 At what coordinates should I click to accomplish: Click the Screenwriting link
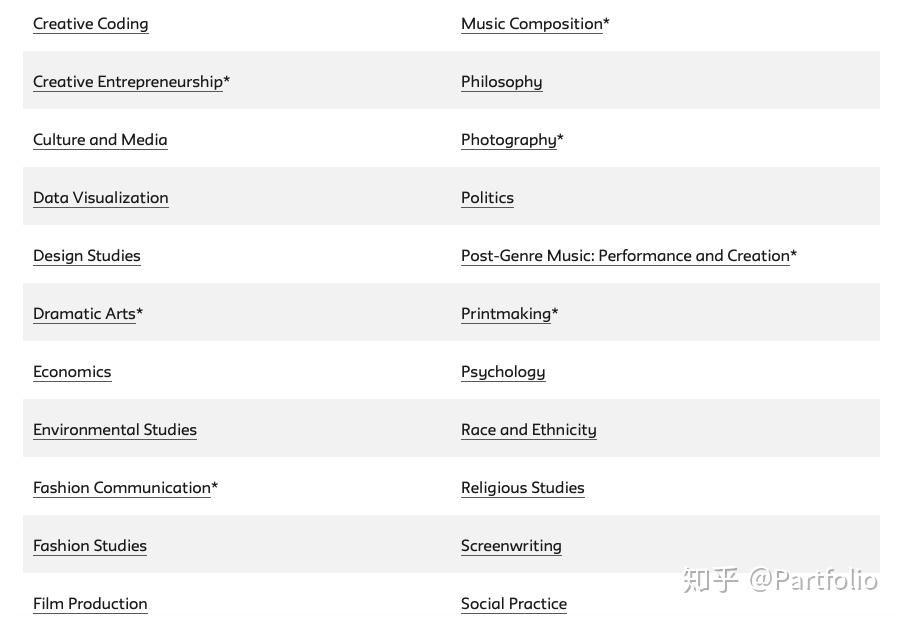tap(511, 546)
